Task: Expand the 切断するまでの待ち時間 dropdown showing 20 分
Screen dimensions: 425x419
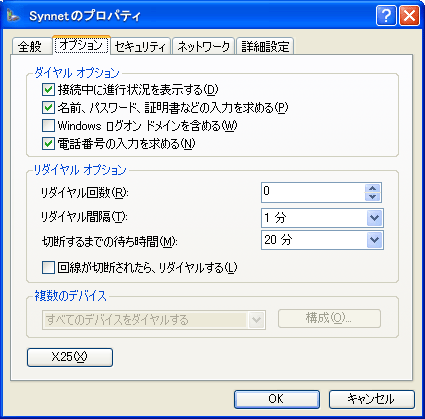Action: pos(322,240)
